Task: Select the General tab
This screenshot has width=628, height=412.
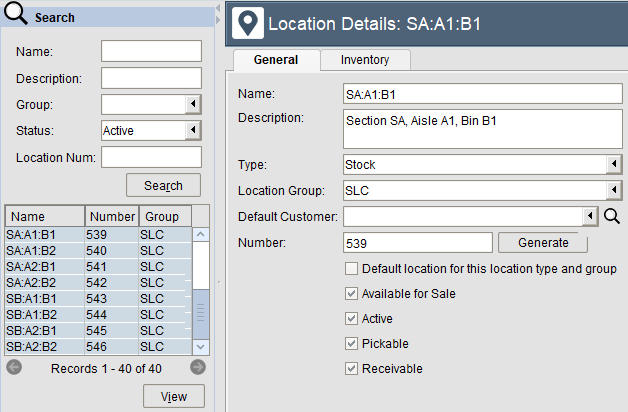Action: [x=276, y=60]
